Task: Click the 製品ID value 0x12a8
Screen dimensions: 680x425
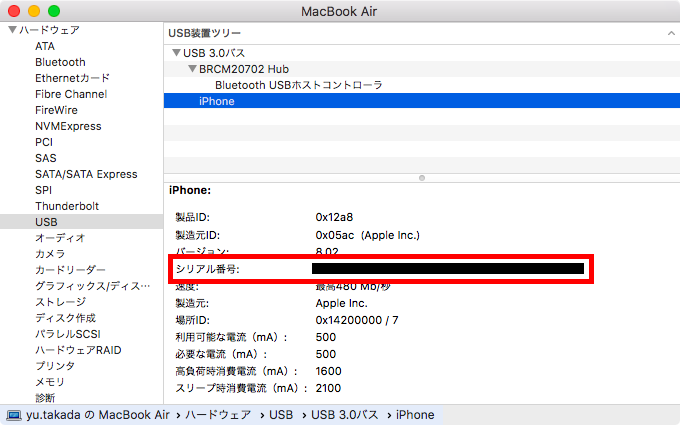Action: click(x=334, y=217)
